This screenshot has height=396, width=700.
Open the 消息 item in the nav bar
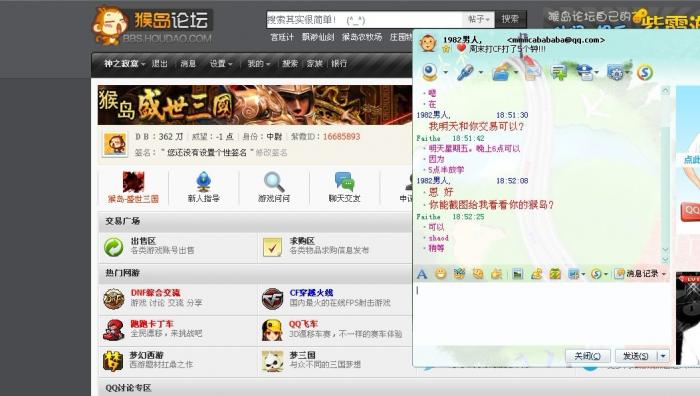click(x=188, y=63)
